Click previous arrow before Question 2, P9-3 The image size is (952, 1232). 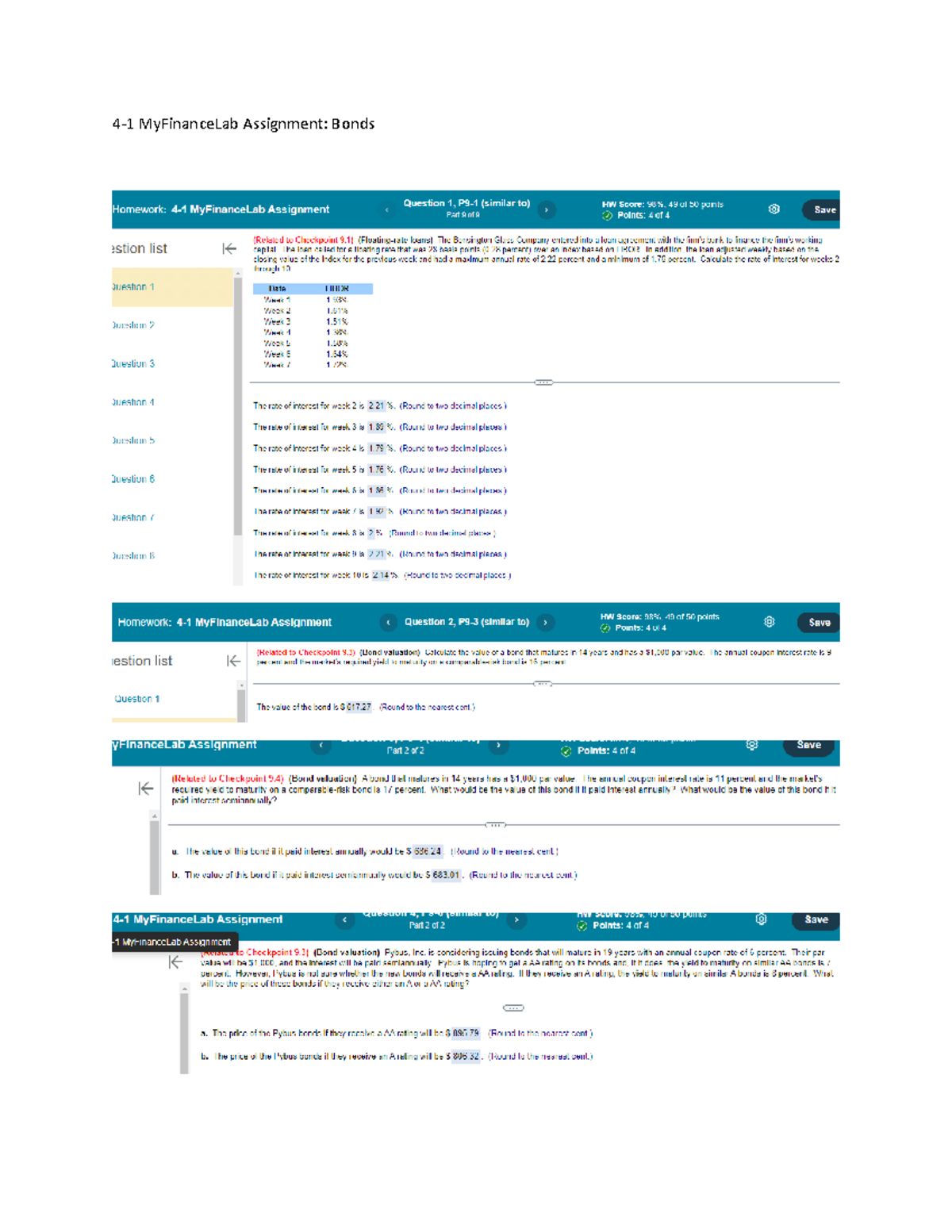pyautogui.click(x=388, y=623)
